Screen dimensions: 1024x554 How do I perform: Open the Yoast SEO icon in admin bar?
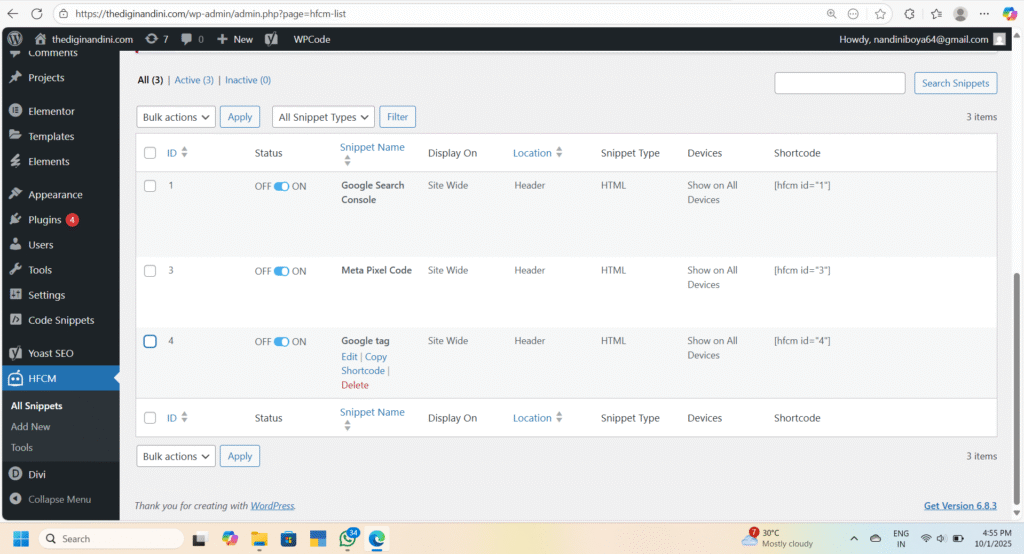pyautogui.click(x=271, y=39)
